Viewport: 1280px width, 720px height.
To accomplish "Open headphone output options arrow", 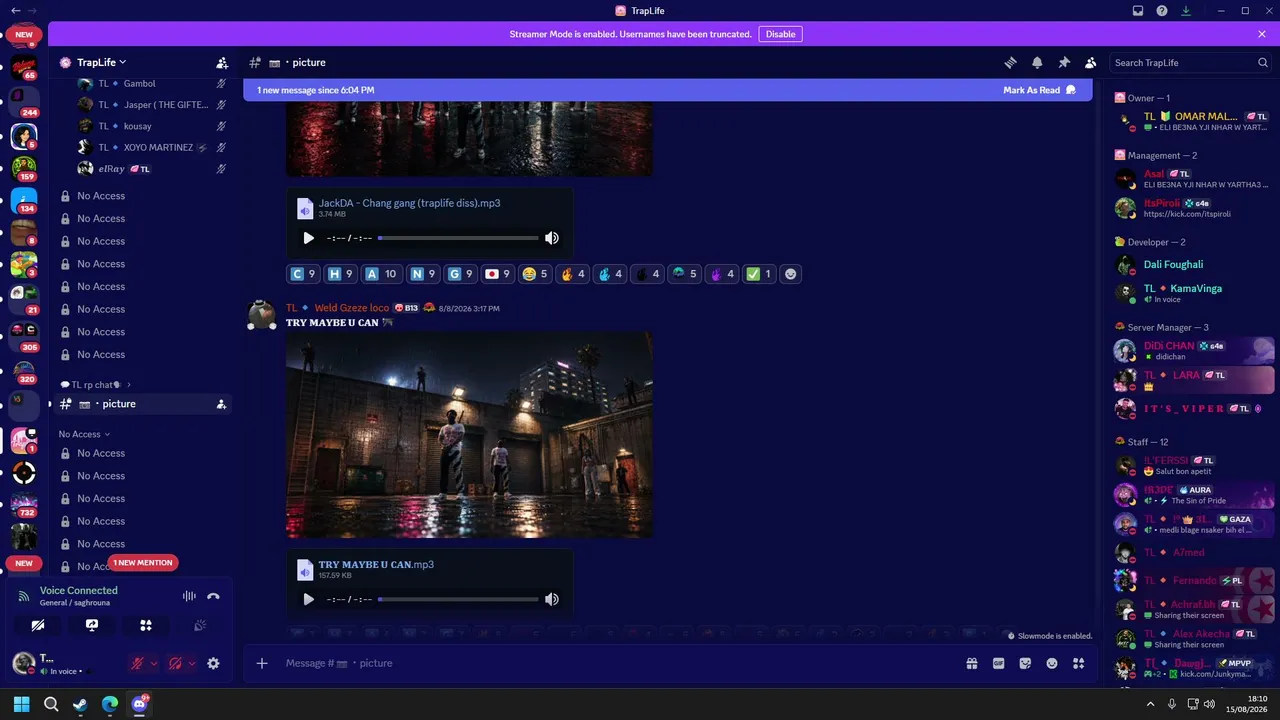I will click(x=191, y=663).
